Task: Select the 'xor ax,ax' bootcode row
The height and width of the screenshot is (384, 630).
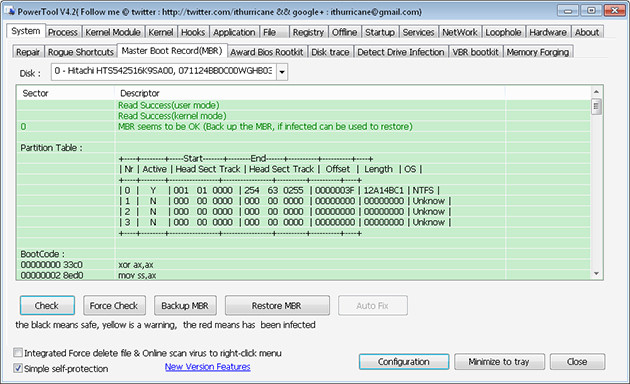Action: coord(303,265)
